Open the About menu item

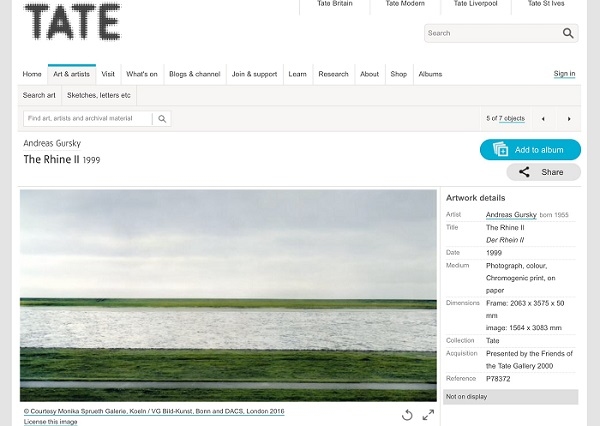[369, 74]
